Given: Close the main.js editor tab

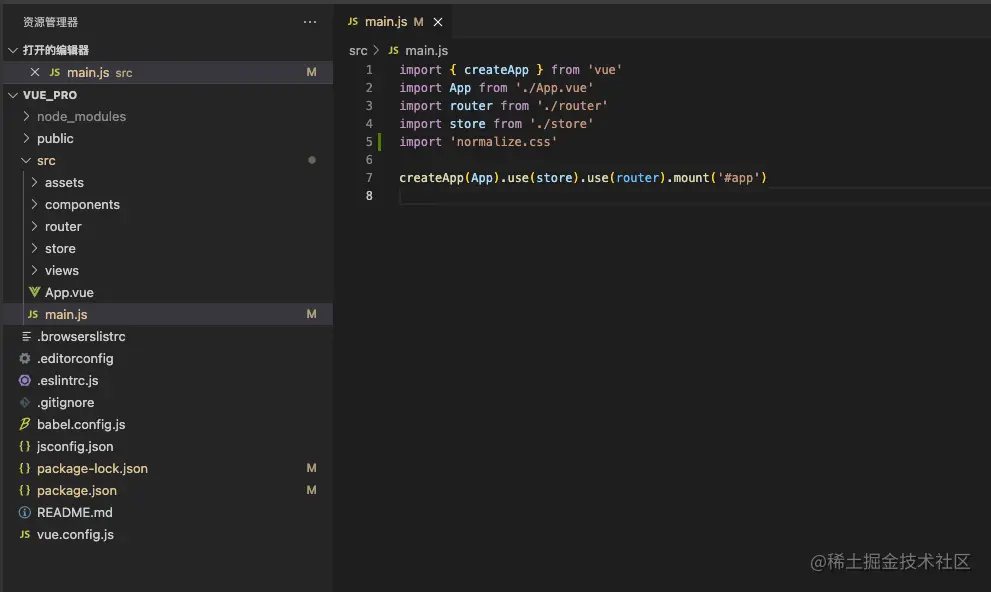Looking at the screenshot, I should click(437, 22).
